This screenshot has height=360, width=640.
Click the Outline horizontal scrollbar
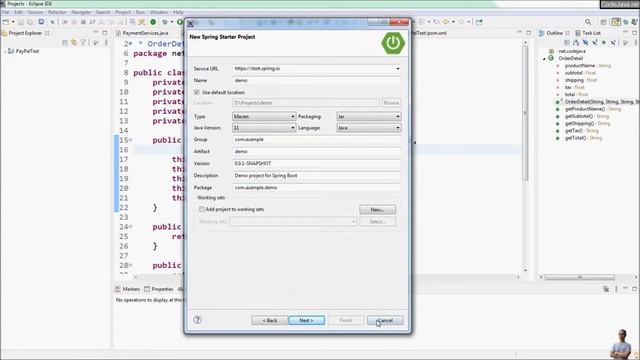[580, 277]
